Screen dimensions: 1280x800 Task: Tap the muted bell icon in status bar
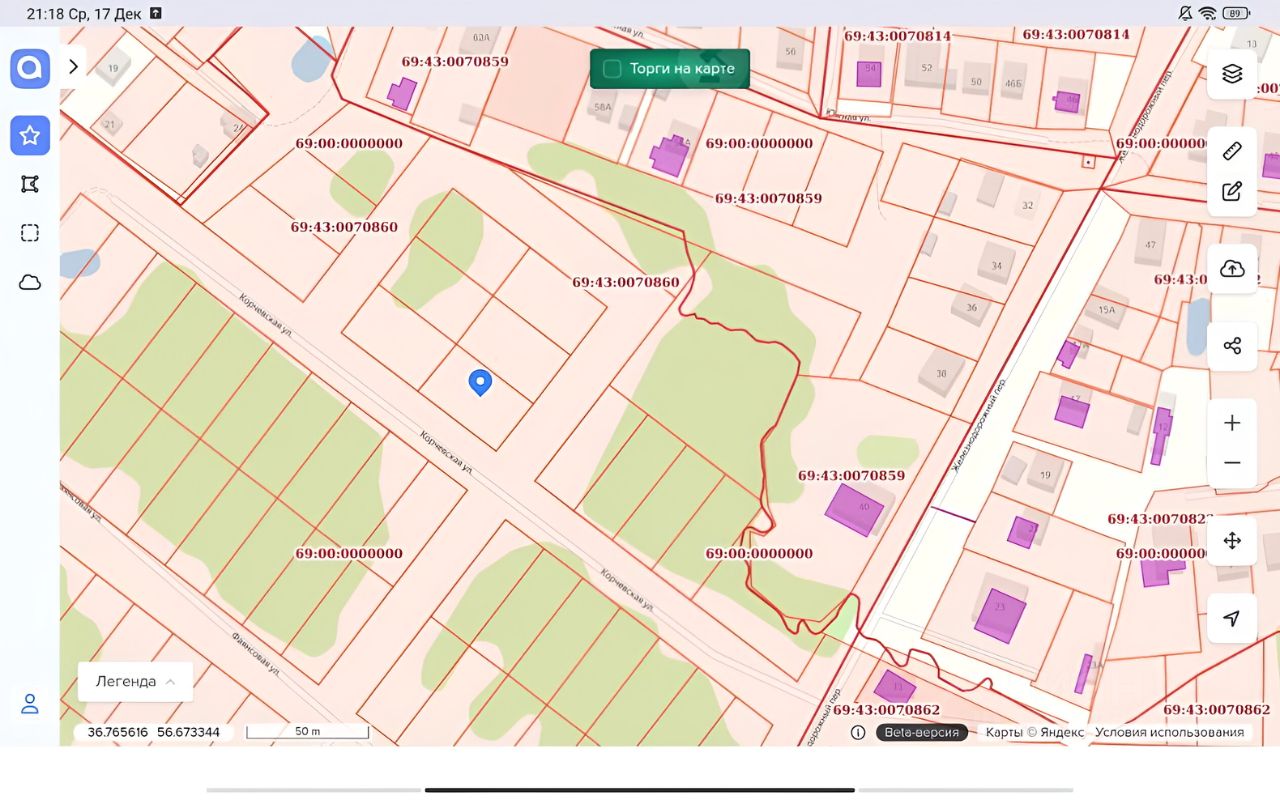tap(1186, 13)
